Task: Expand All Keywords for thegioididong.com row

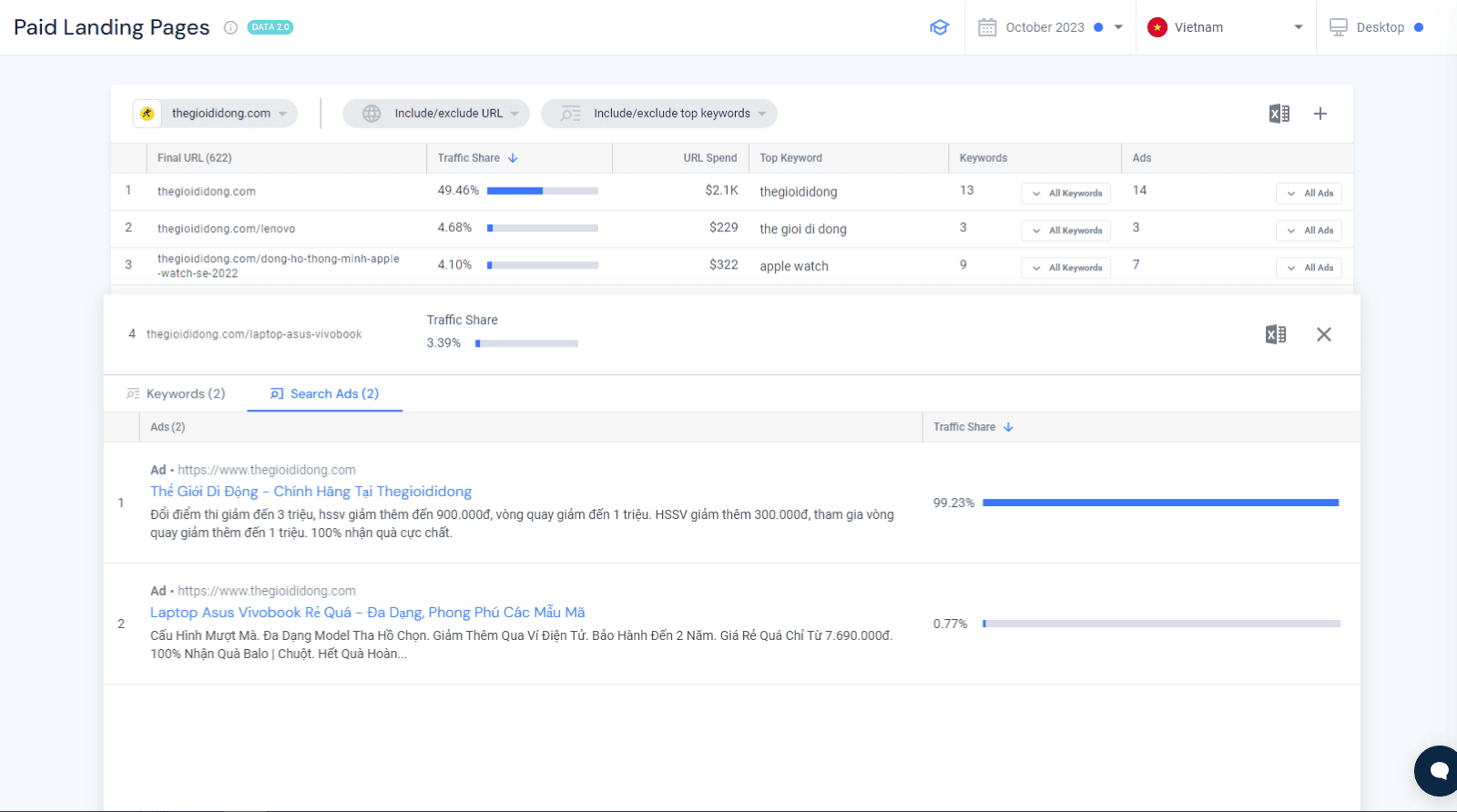Action: tap(1066, 193)
